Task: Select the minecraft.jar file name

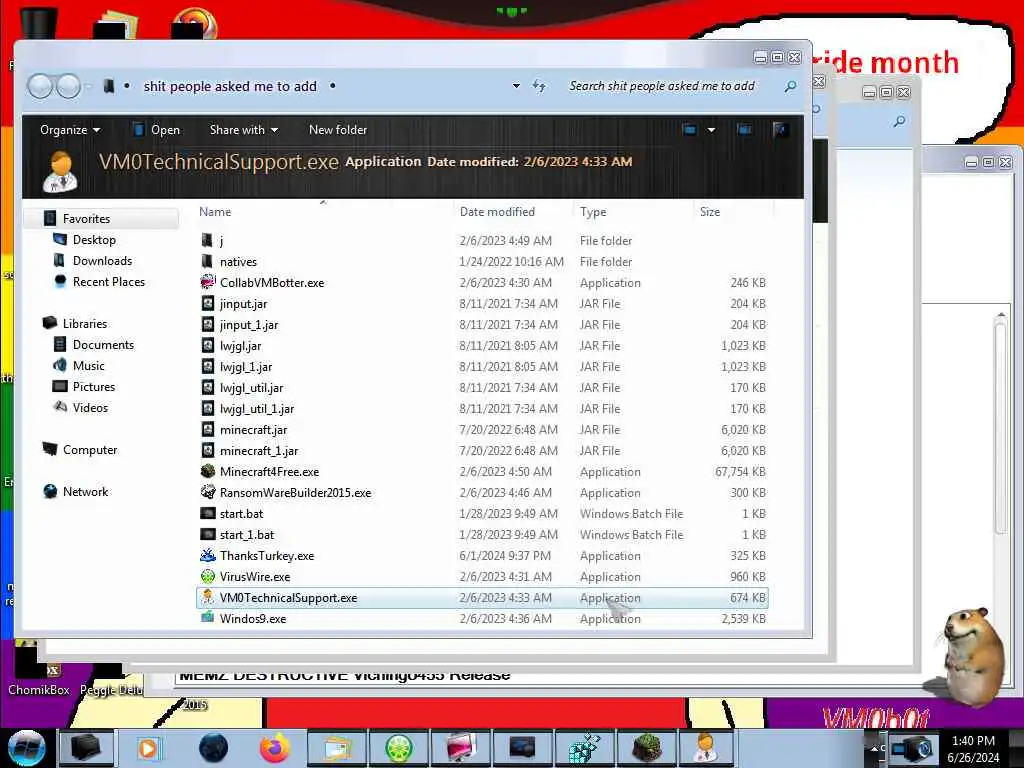Action: 253,429
